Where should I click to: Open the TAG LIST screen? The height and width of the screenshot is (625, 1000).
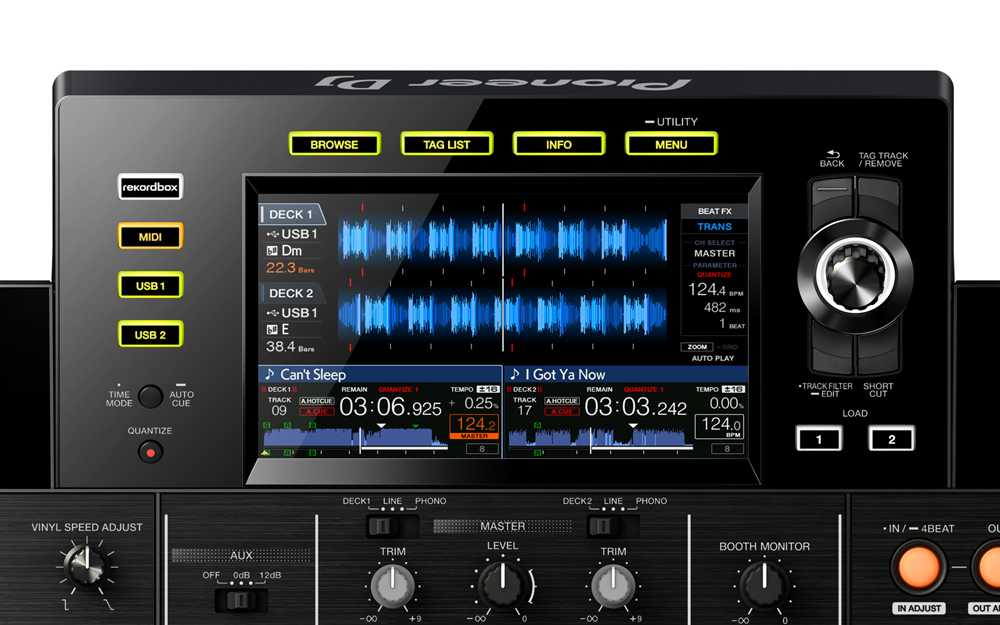pos(447,144)
